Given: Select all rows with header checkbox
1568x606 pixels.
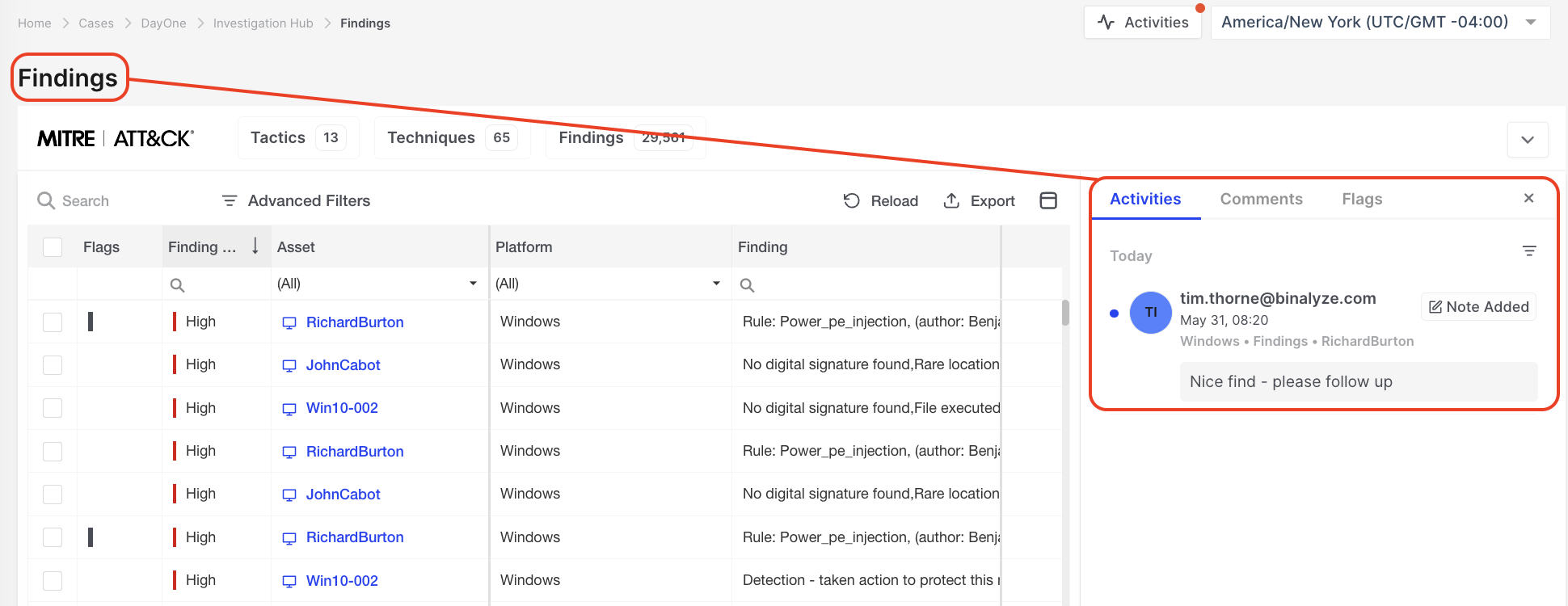Looking at the screenshot, I should 53,247.
